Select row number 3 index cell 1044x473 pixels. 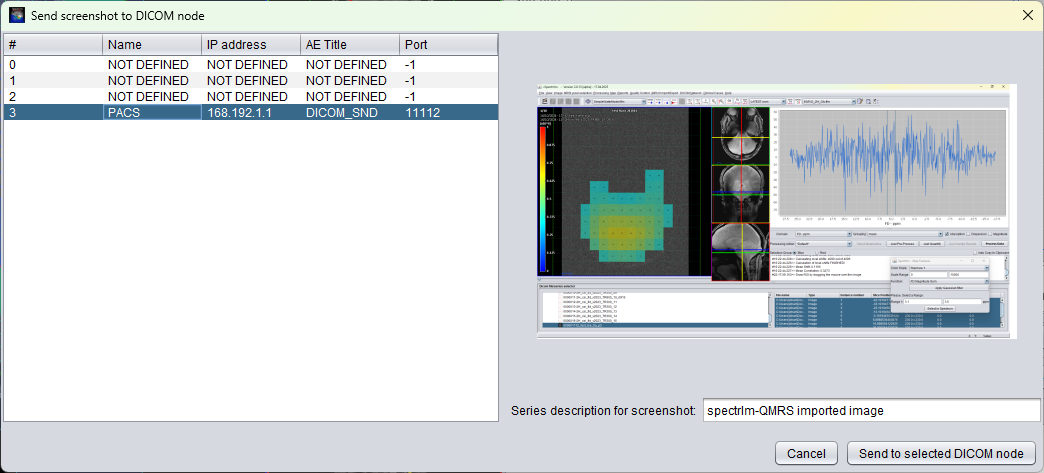pos(53,113)
